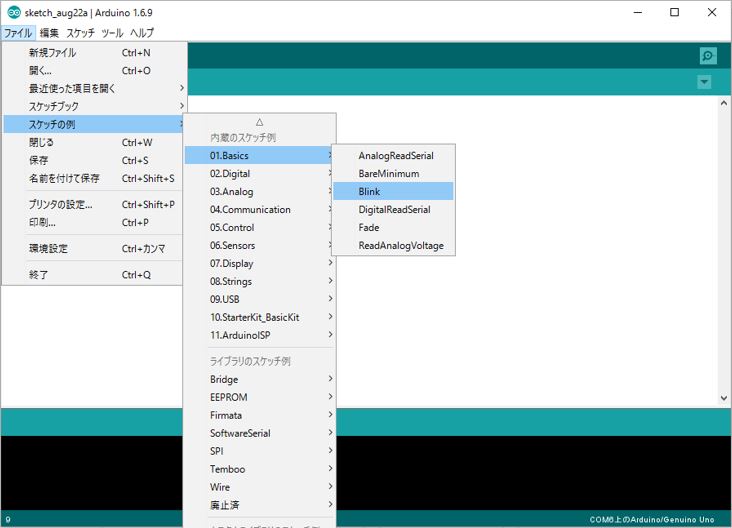Viewport: 732px width, 528px height.
Task: Open Firmata library examples
Action: coord(260,415)
